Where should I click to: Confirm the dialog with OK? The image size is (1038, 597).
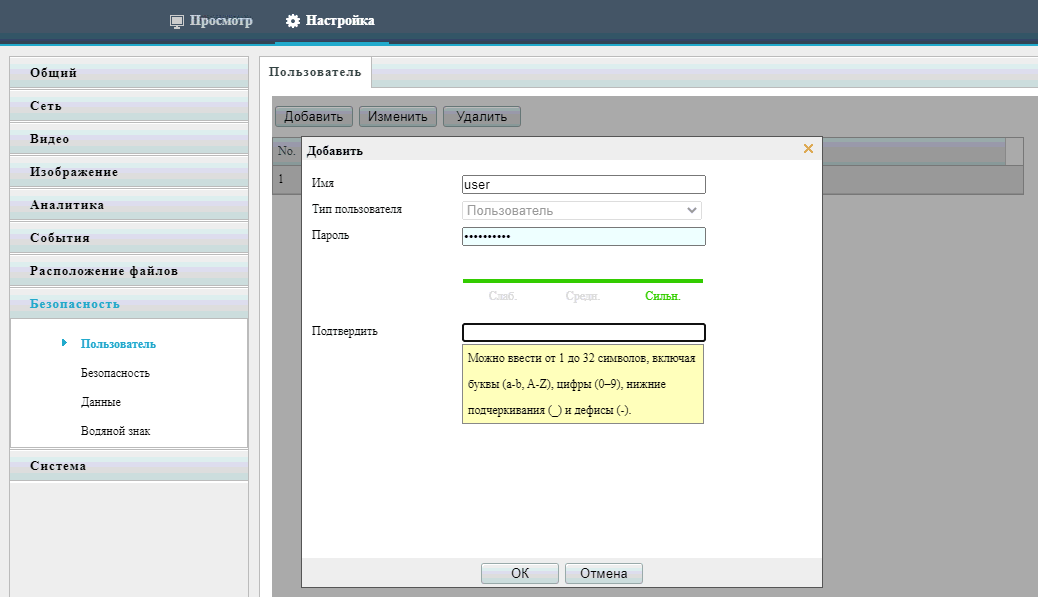520,573
